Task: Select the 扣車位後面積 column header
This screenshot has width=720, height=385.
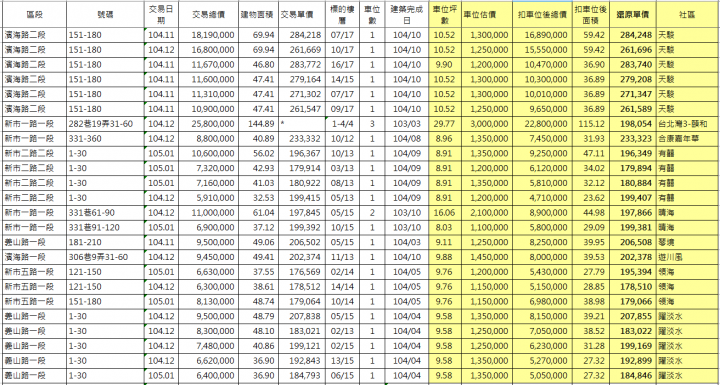Action: (x=591, y=15)
